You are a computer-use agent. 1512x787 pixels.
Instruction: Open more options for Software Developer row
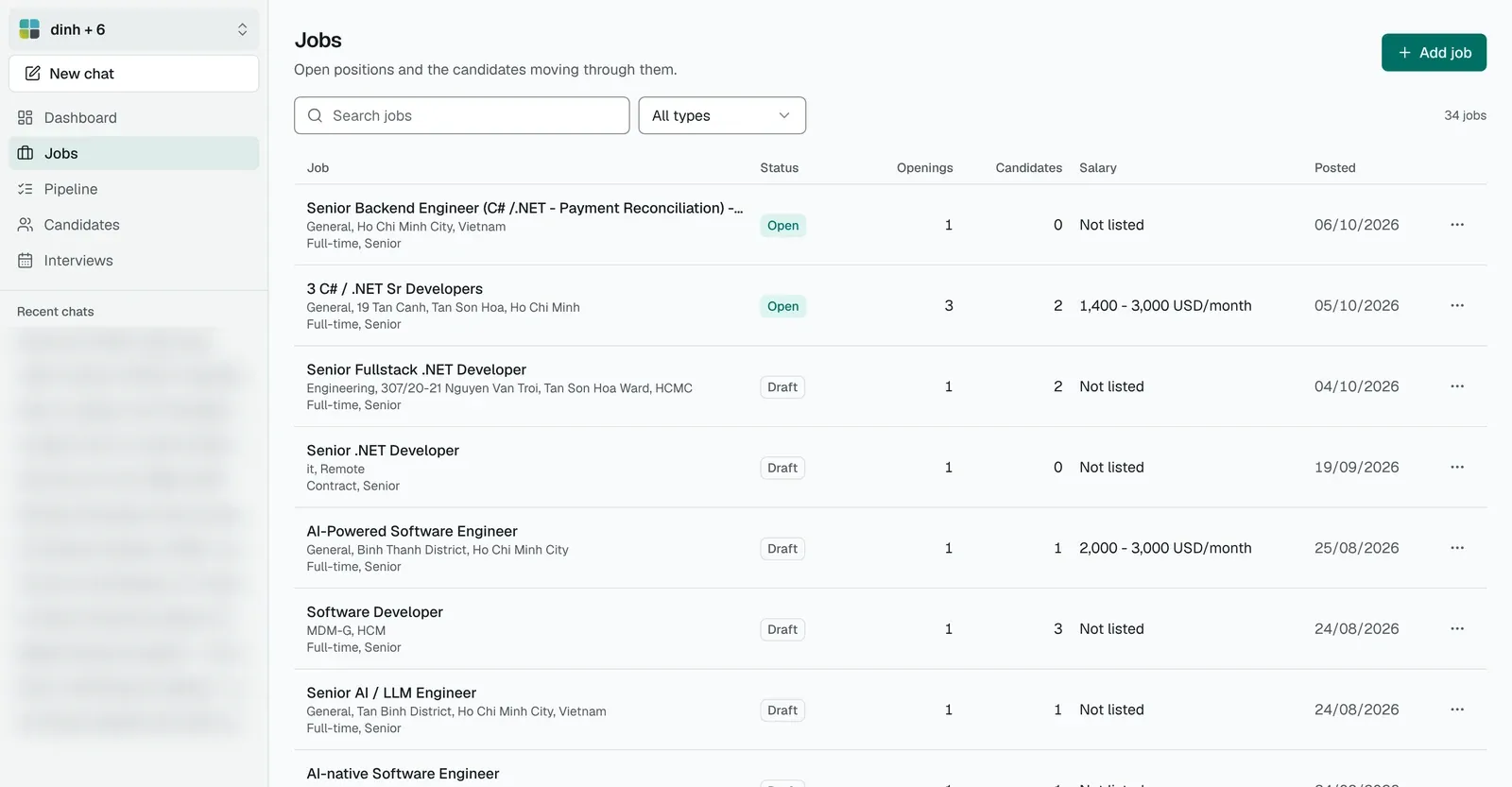click(x=1457, y=629)
